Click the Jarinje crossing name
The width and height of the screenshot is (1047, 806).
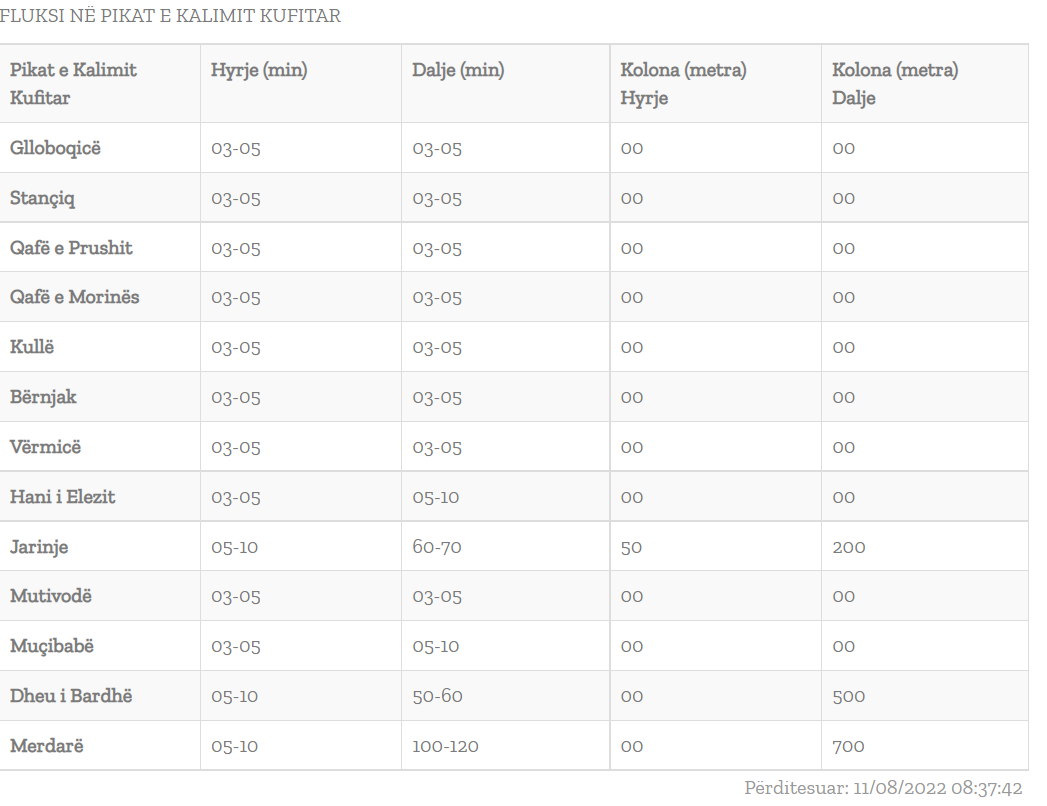39,547
